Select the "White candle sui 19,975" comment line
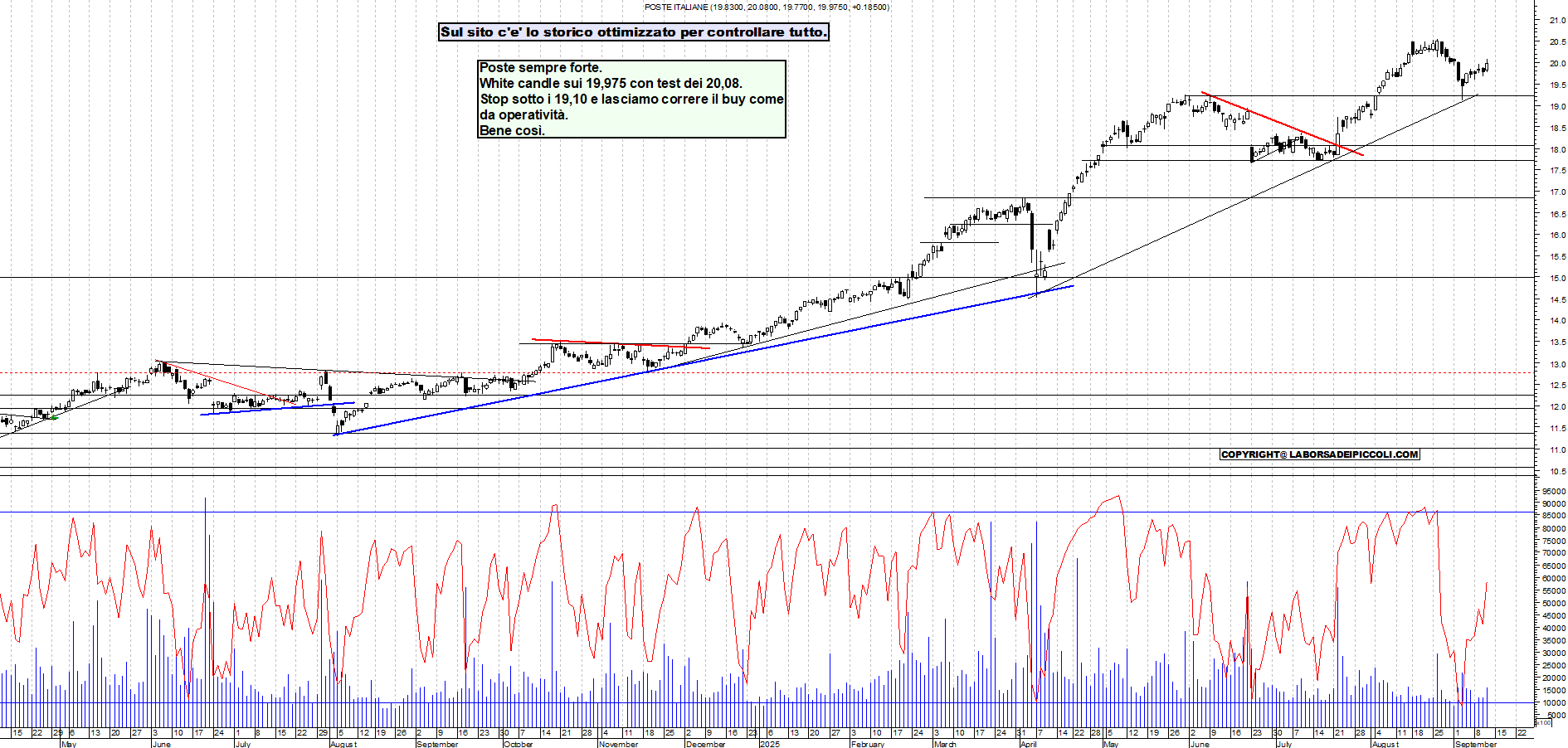Viewport: 1568px width, 748px height. (x=611, y=84)
